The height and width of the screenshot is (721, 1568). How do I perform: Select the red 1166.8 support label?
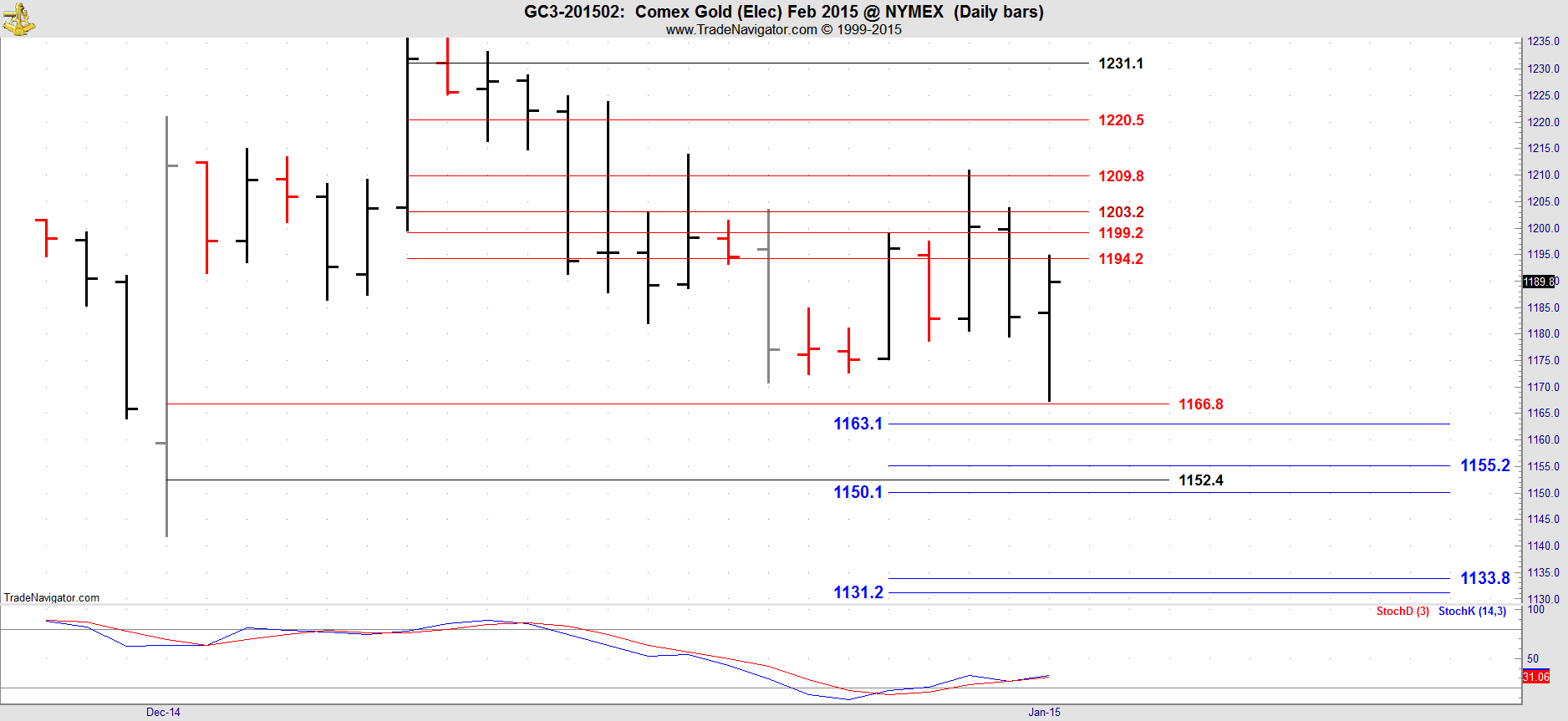point(1200,404)
